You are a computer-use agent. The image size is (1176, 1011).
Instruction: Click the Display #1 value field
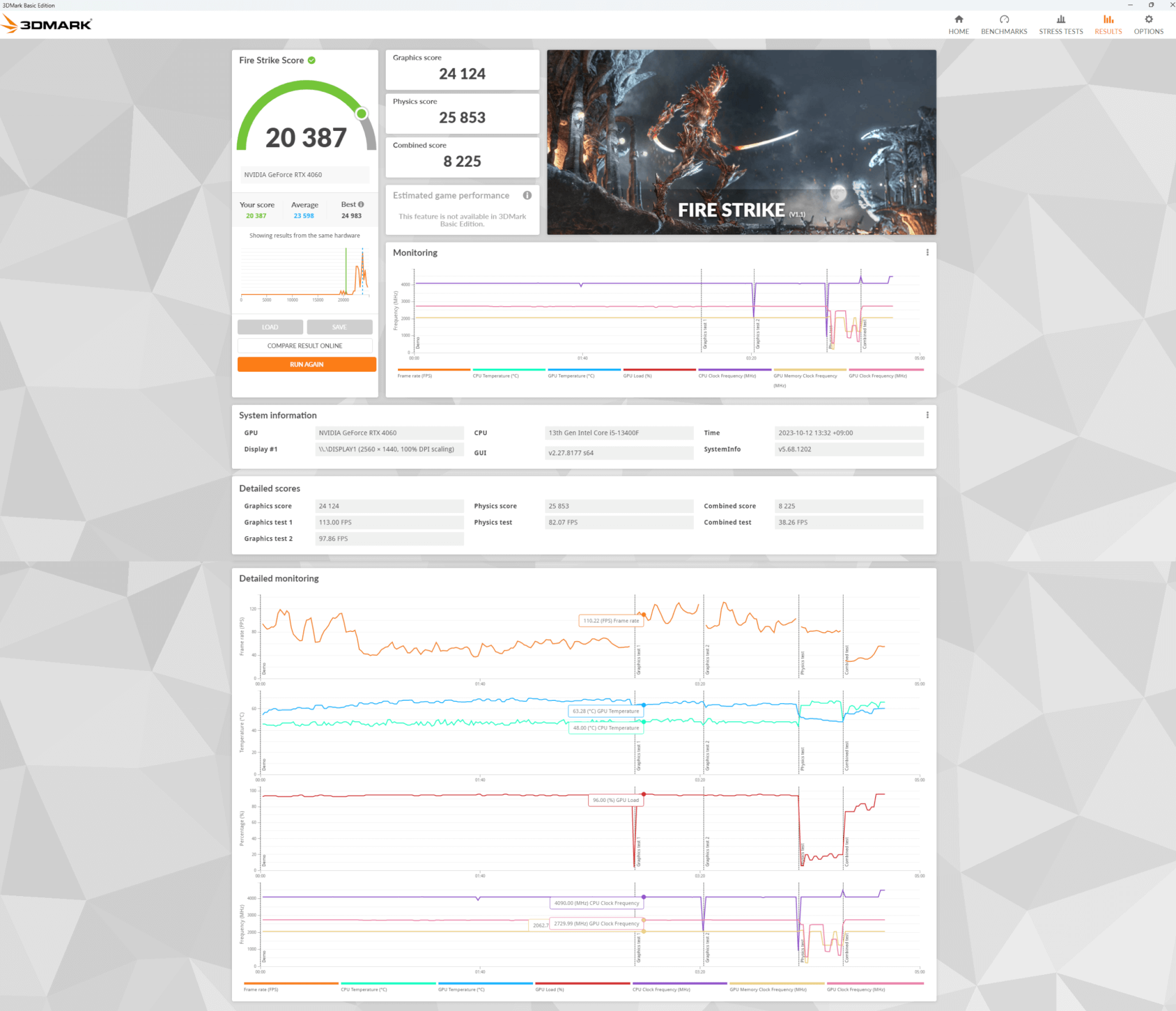pos(389,449)
